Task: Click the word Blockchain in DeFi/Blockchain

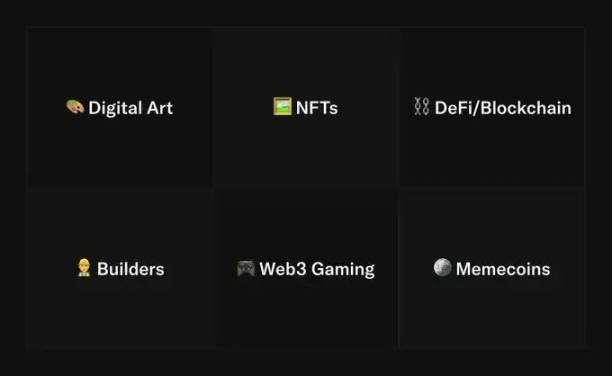Action: 526,108
